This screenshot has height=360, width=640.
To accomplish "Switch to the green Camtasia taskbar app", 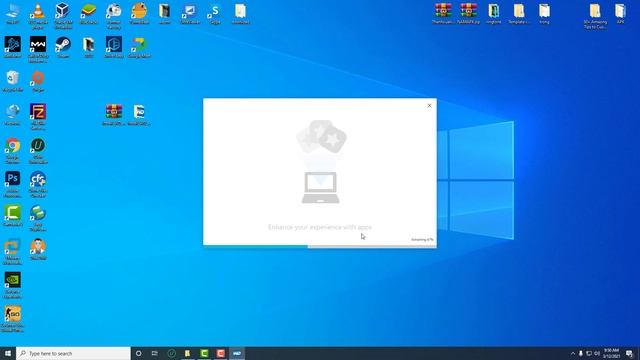I will click(x=204, y=353).
